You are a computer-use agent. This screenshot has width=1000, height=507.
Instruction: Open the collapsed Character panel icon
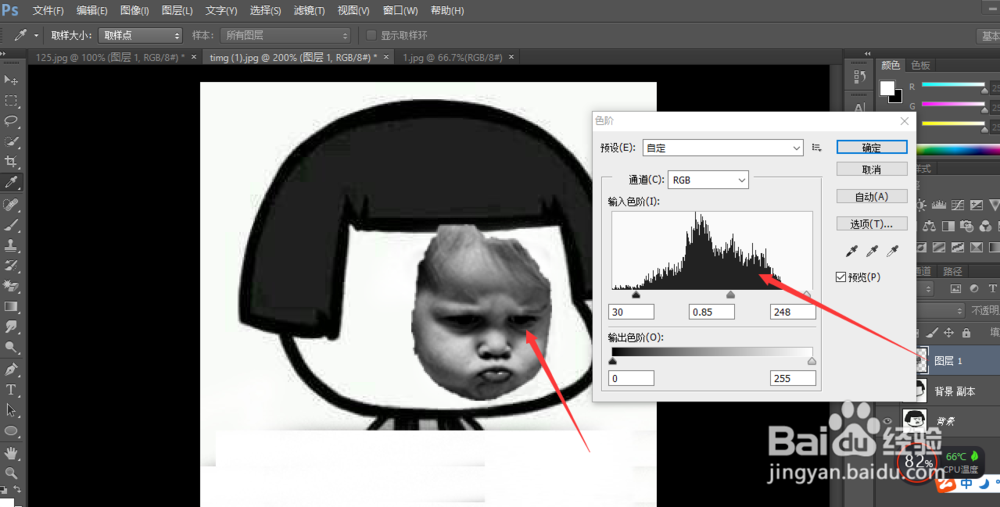859,108
